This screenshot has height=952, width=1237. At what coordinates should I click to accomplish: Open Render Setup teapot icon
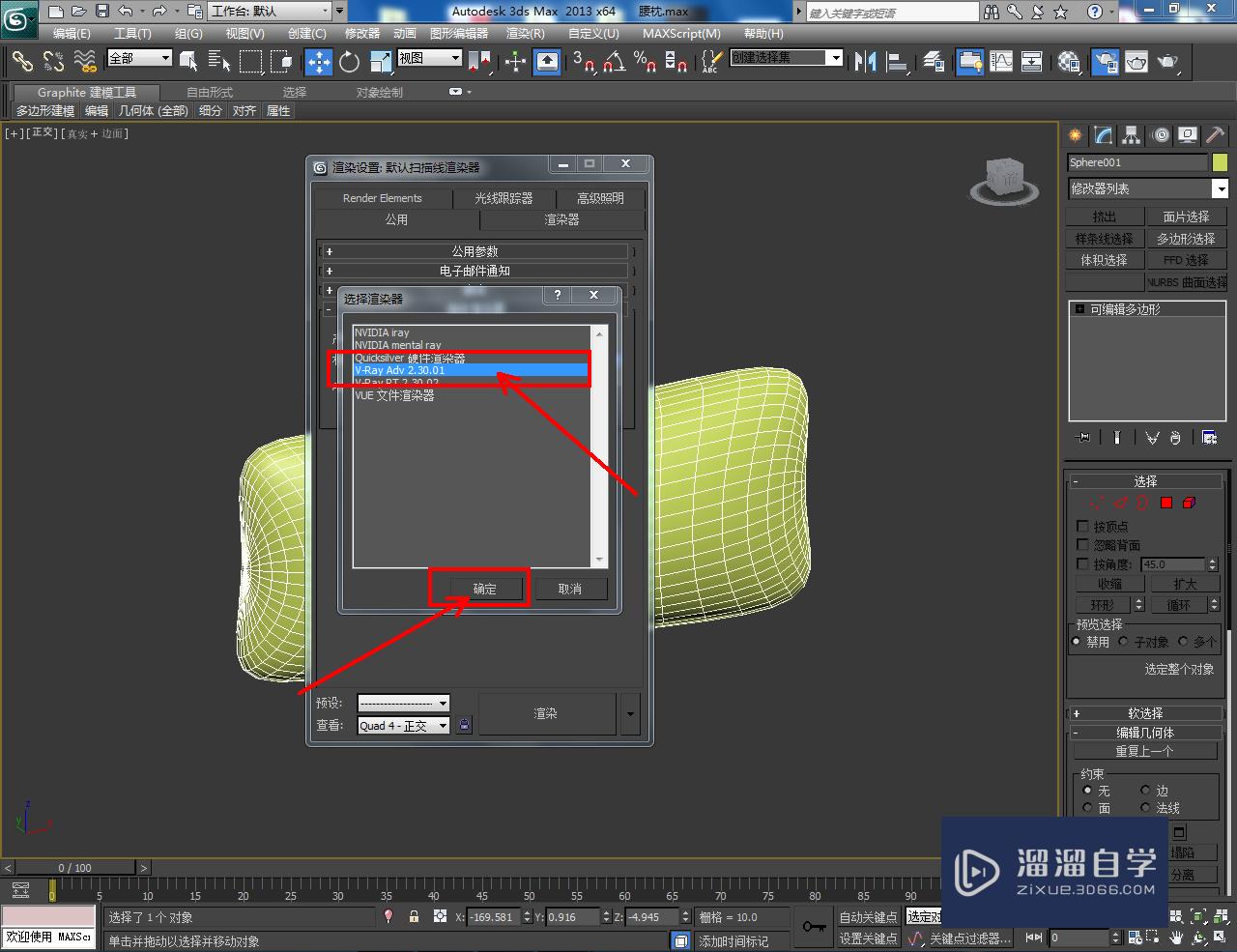[x=1104, y=63]
